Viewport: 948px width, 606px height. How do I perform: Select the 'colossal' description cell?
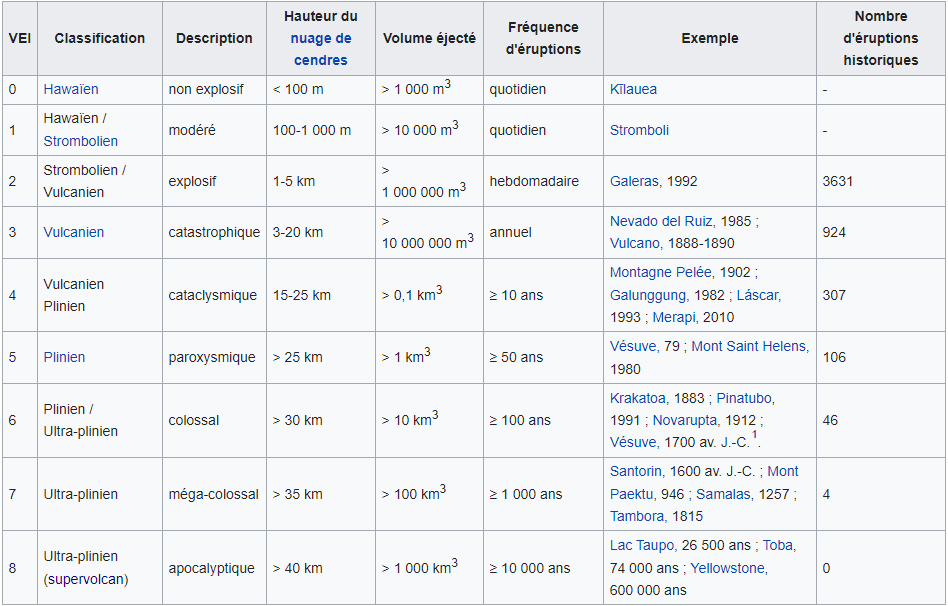[214, 420]
